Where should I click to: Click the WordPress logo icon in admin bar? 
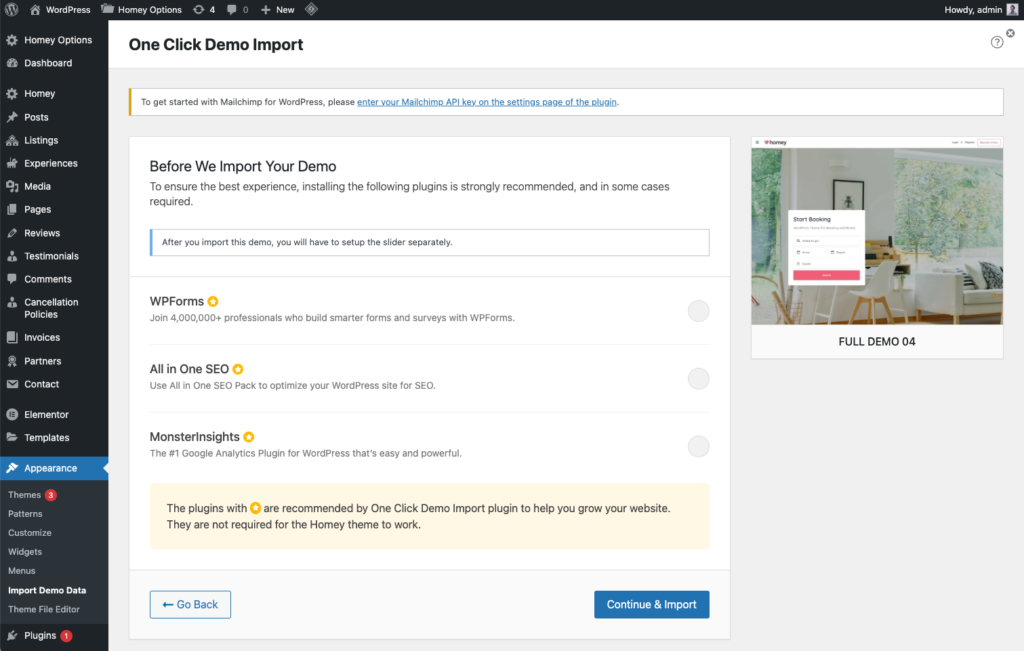(12, 10)
